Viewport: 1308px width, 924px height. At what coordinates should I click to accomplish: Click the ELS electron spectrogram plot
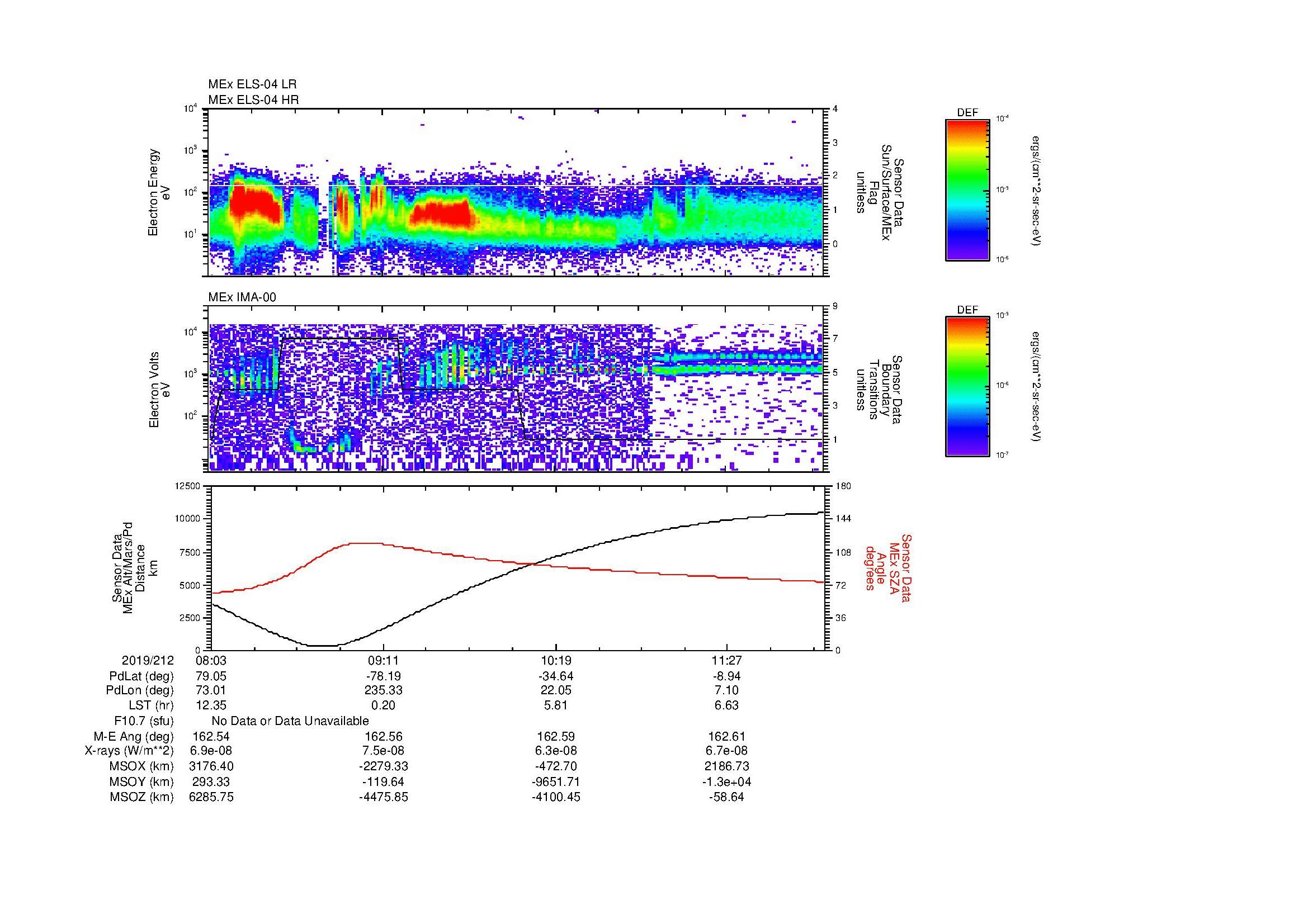pos(517,192)
